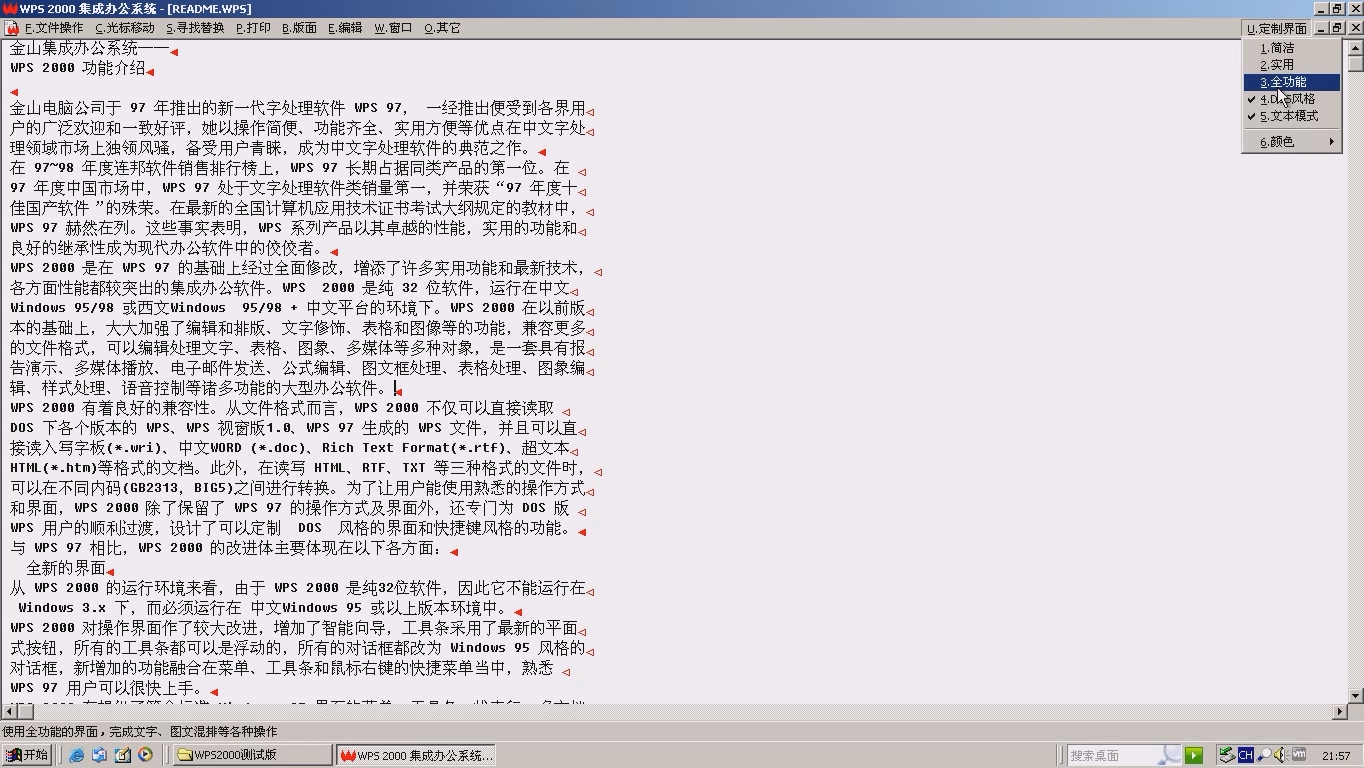Click the rightmost tray icon before the clock

[x=1299, y=755]
